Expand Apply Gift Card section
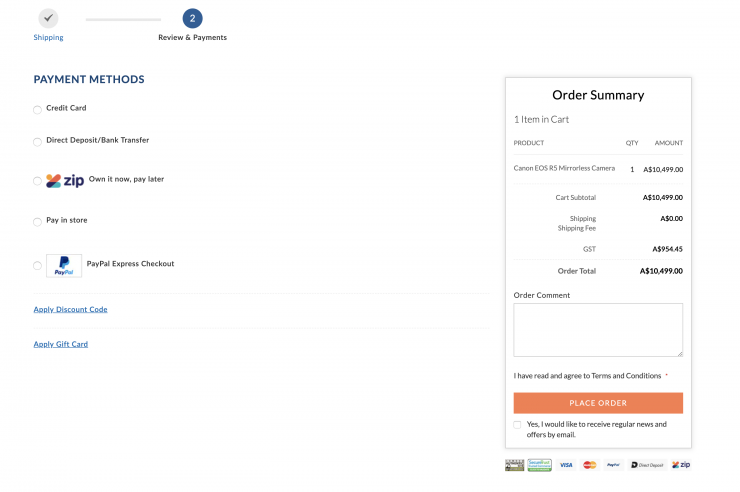Screen dimensions: 740x492 tap(61, 344)
